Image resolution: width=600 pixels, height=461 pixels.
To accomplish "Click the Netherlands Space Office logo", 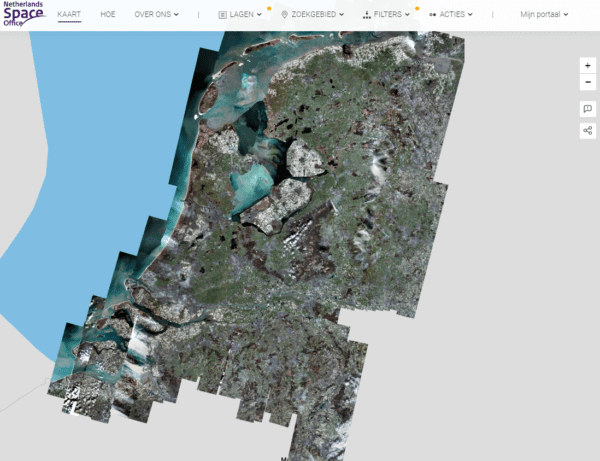I will (x=24, y=14).
